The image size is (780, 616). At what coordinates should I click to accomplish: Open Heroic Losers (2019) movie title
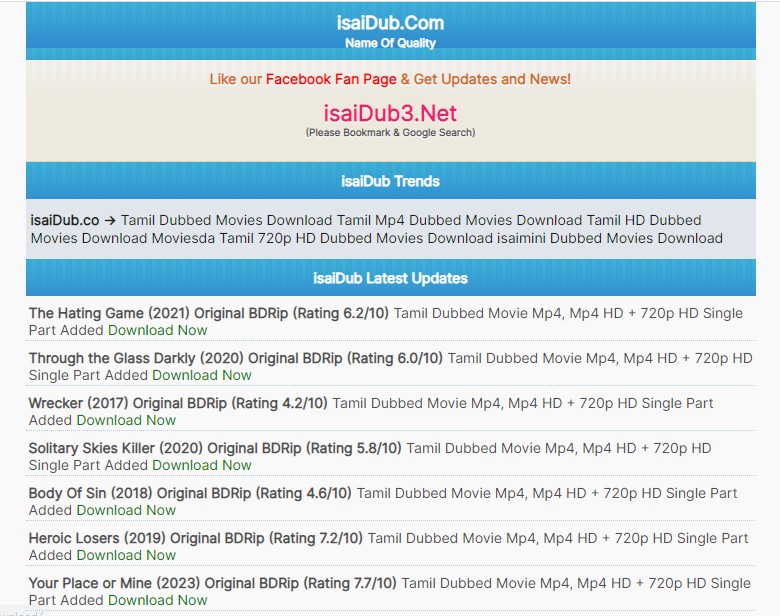tap(195, 538)
